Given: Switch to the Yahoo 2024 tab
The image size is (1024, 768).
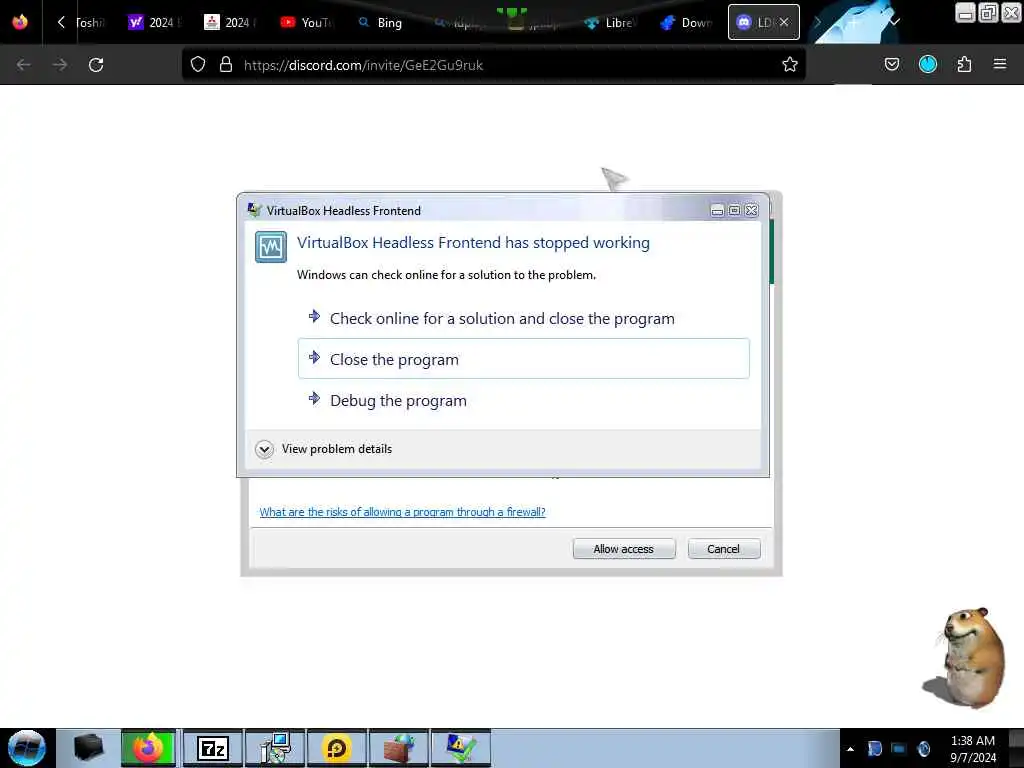Looking at the screenshot, I should pyautogui.click(x=153, y=22).
